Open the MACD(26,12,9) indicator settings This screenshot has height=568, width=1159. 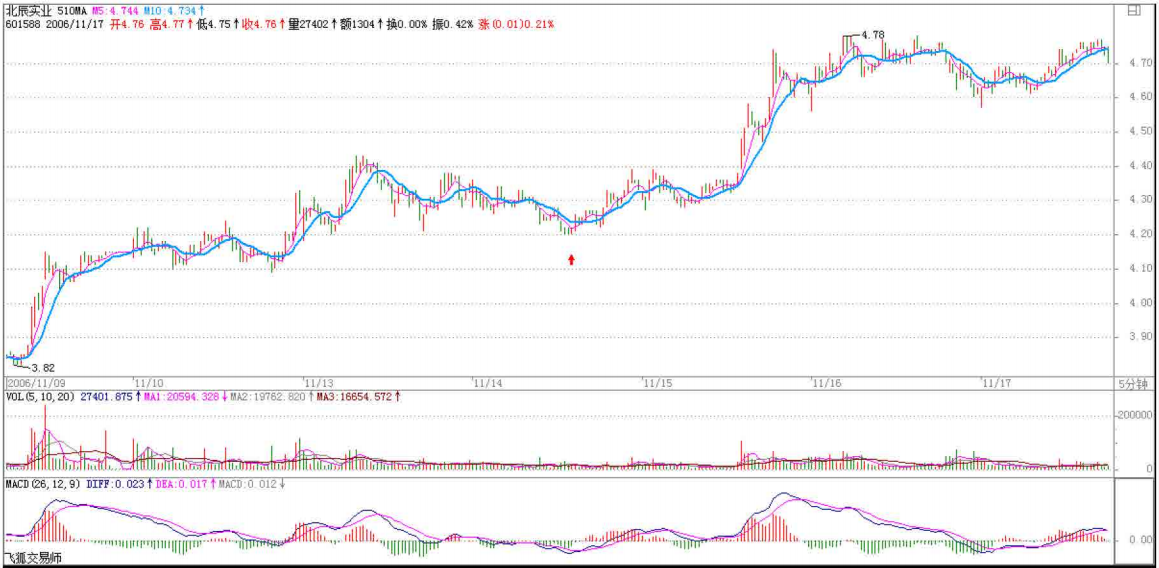click(x=43, y=485)
